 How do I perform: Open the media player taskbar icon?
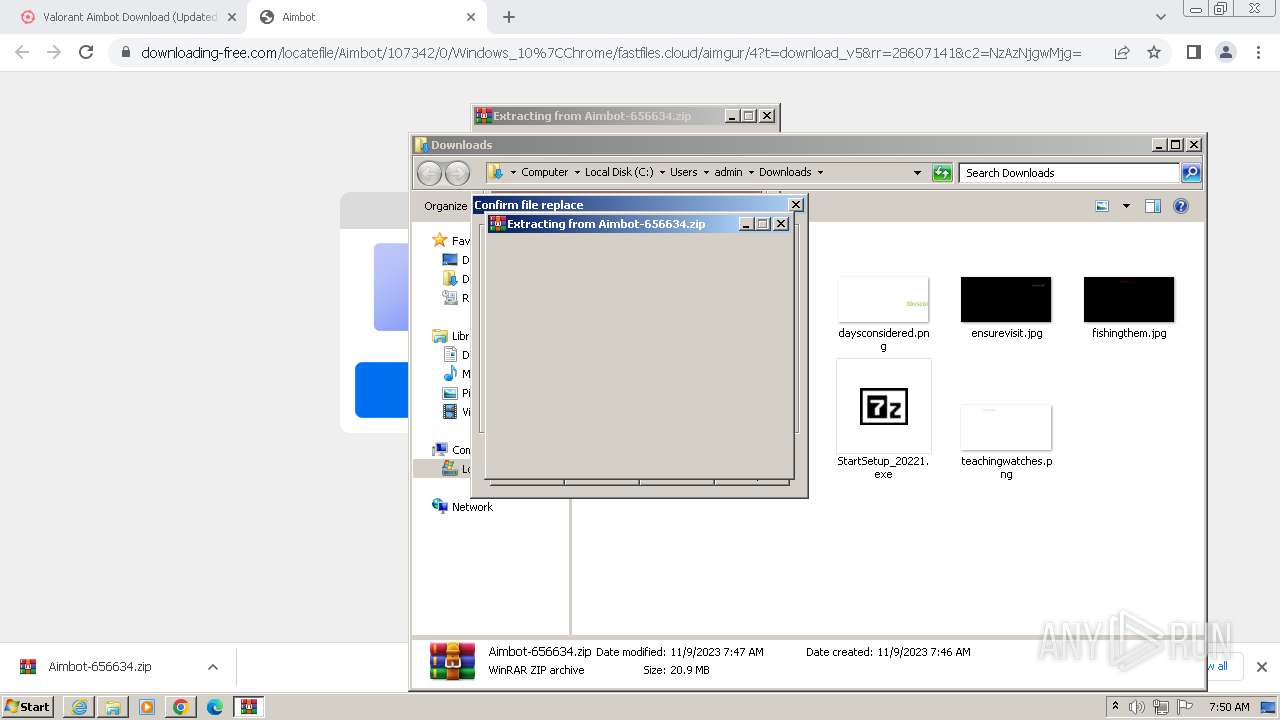point(147,707)
